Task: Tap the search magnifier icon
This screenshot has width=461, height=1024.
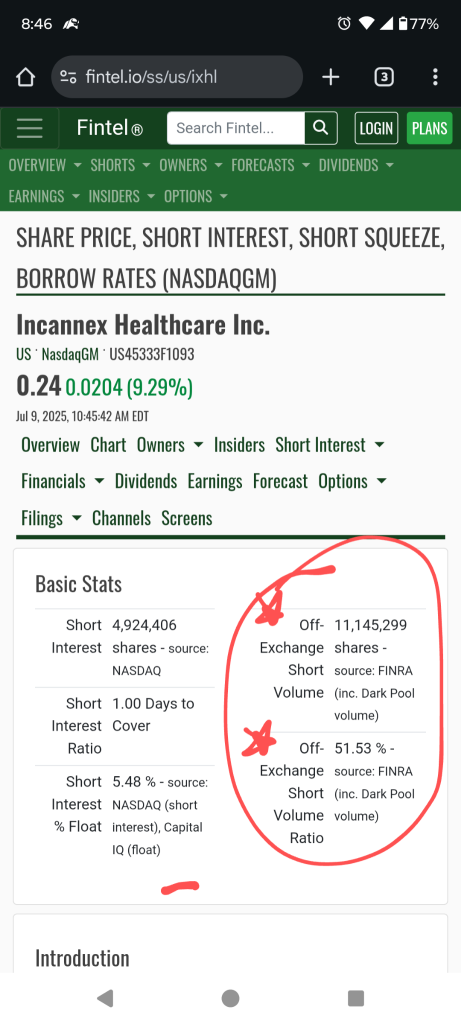Action: pyautogui.click(x=321, y=128)
